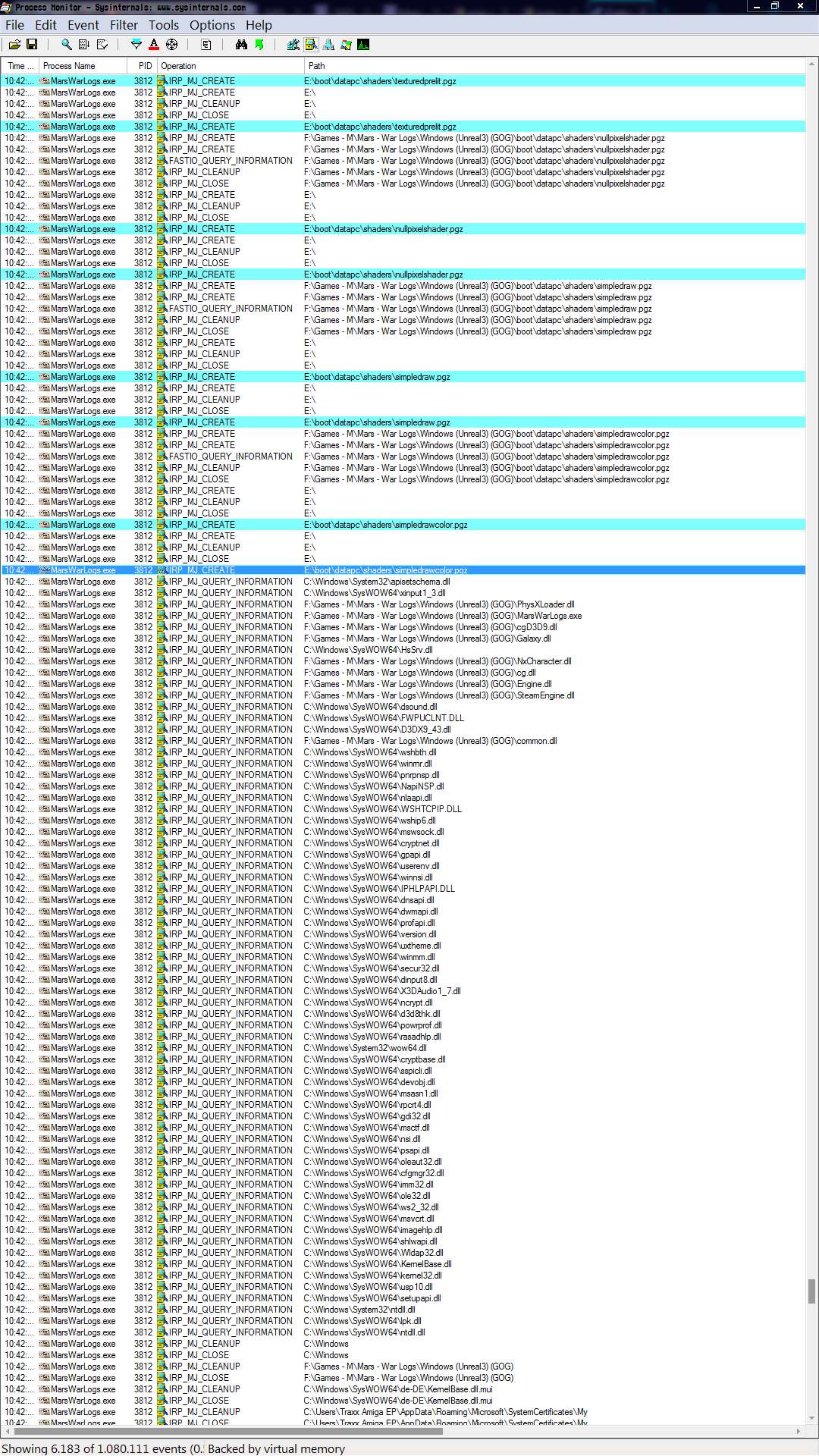Open the Edit menu
This screenshot has height=1456, width=819.
(45, 25)
